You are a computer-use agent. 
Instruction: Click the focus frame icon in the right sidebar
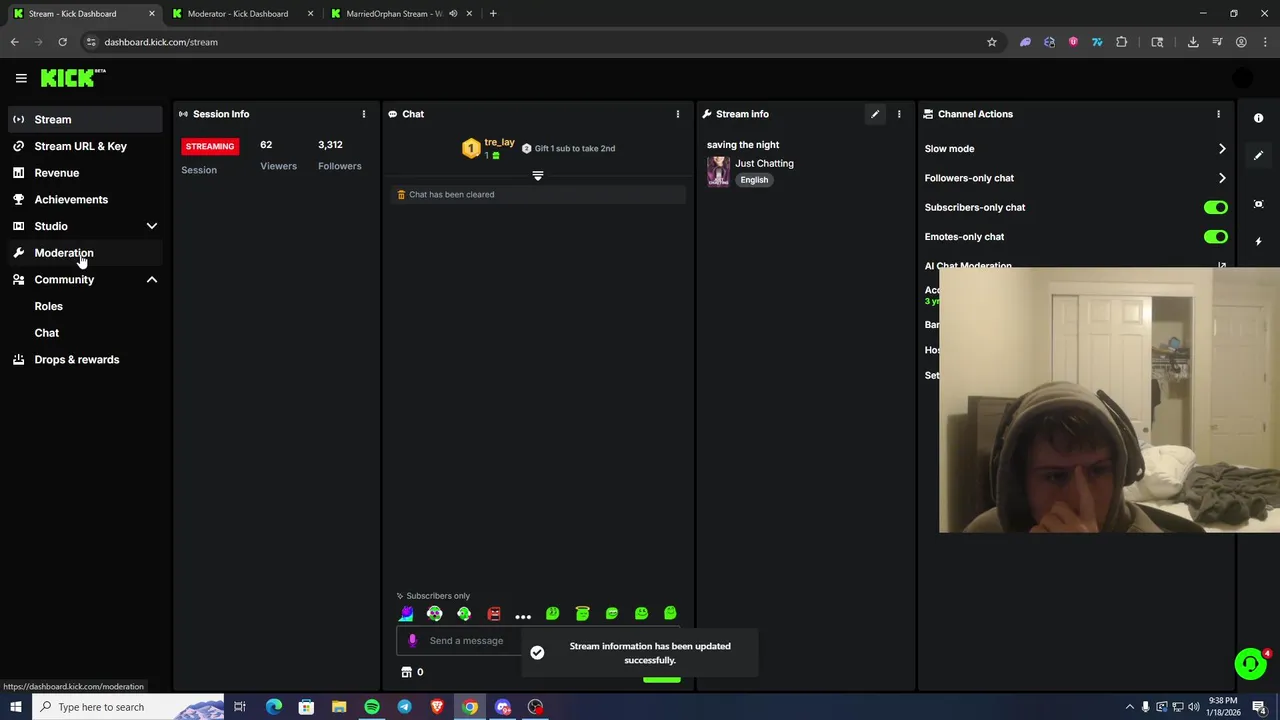1259,204
